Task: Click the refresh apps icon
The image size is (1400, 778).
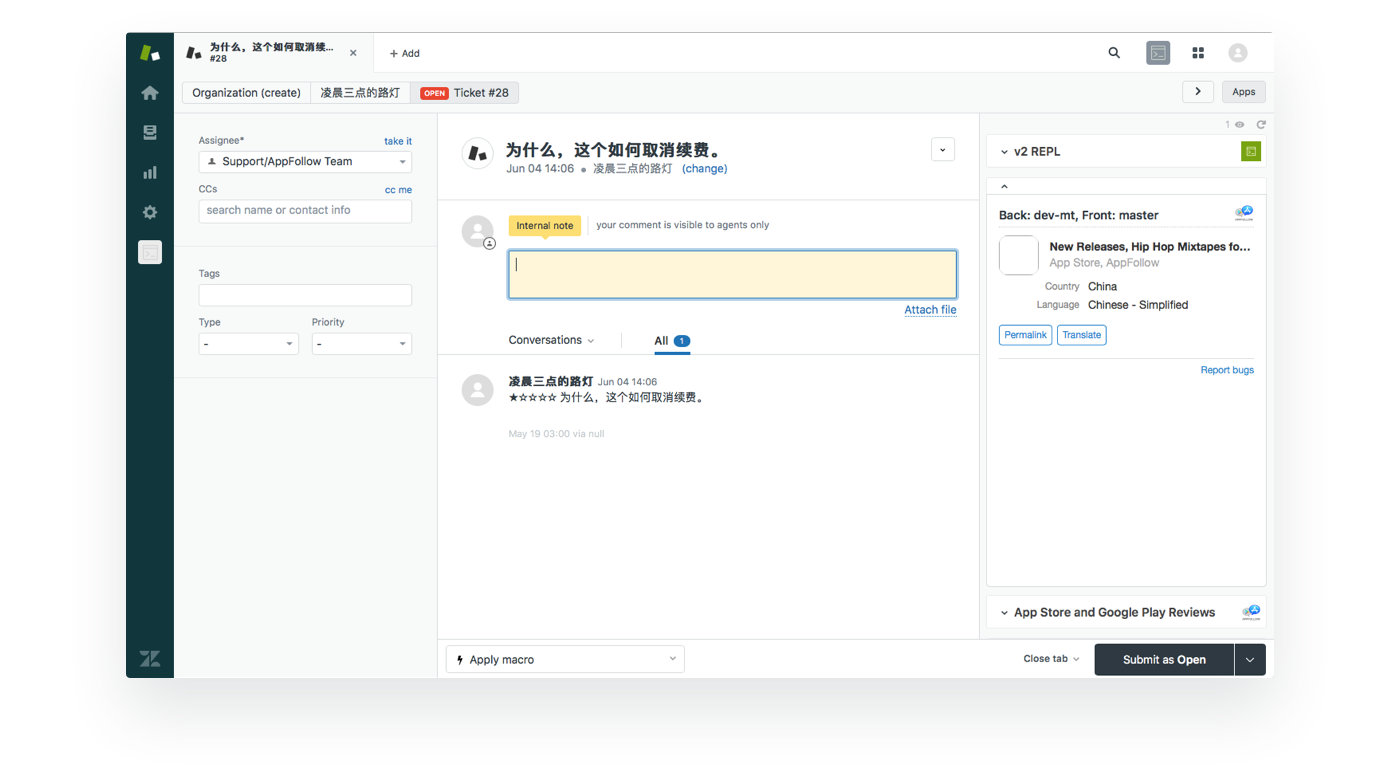Action: click(x=1261, y=125)
